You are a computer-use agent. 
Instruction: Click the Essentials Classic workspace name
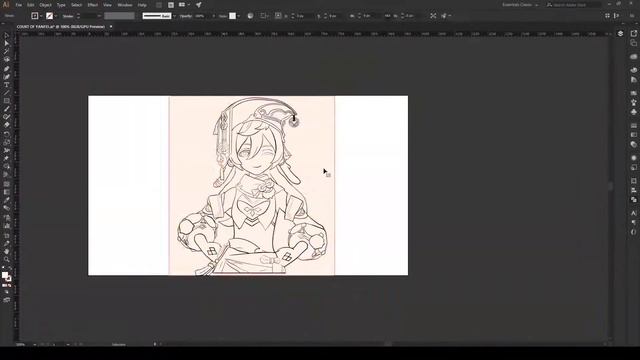coord(517,5)
